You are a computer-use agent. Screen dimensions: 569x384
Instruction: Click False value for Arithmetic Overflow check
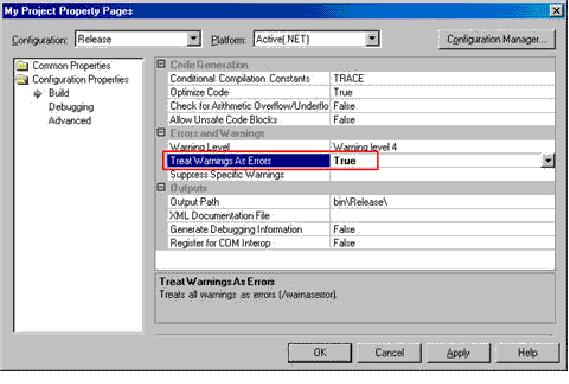(442, 106)
